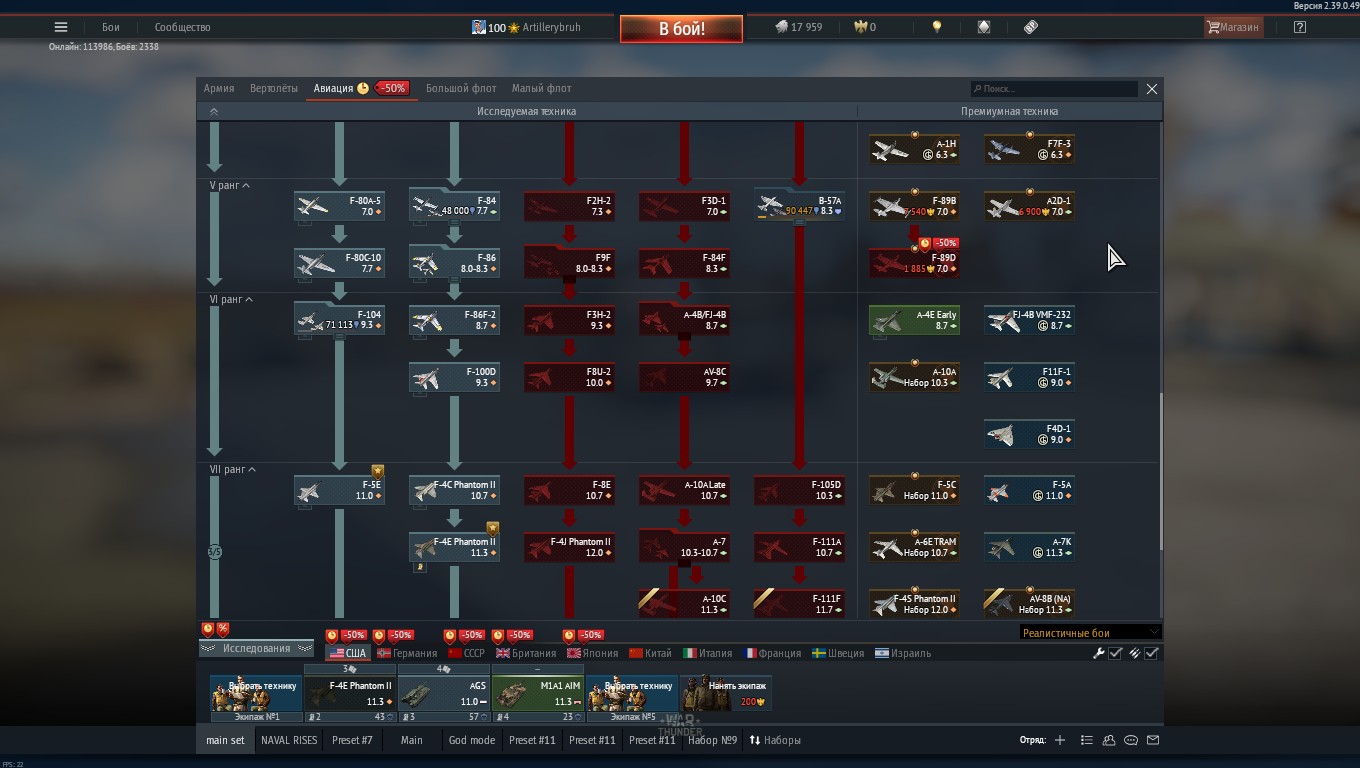The width and height of the screenshot is (1360, 768).
Task: Click the ammo auto-refill stripes icon
Action: tap(1135, 653)
